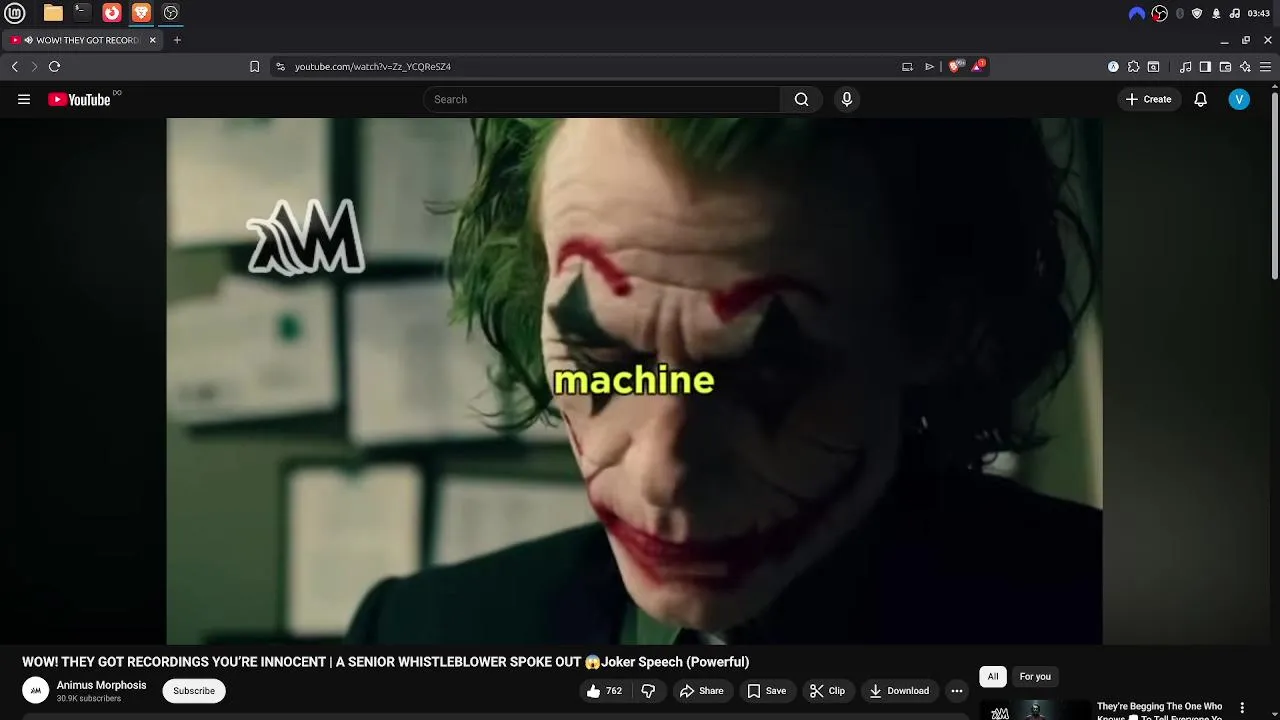Start voice search with microphone icon
The height and width of the screenshot is (720, 1280).
click(847, 99)
